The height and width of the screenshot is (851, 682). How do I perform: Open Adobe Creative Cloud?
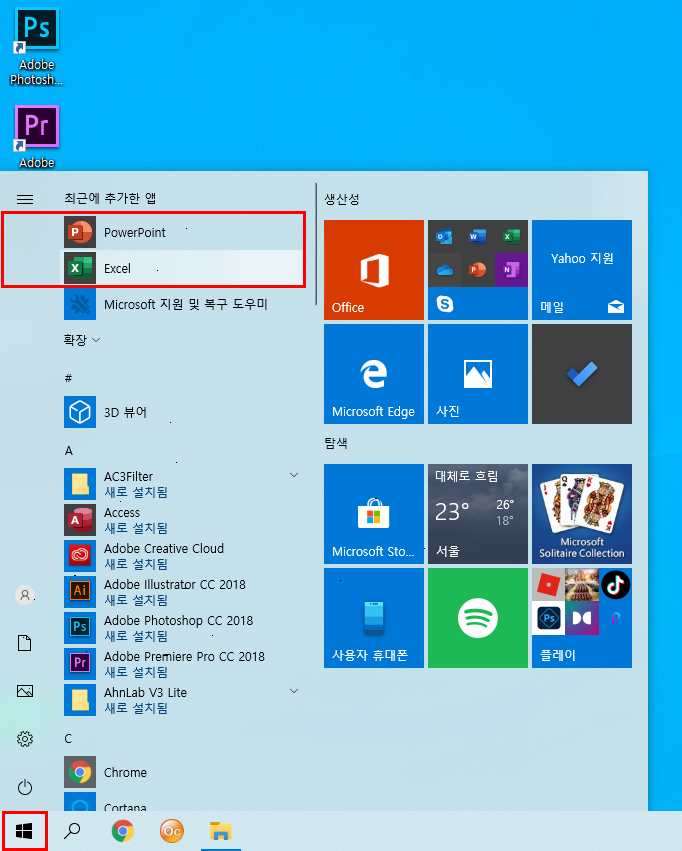click(x=182, y=556)
